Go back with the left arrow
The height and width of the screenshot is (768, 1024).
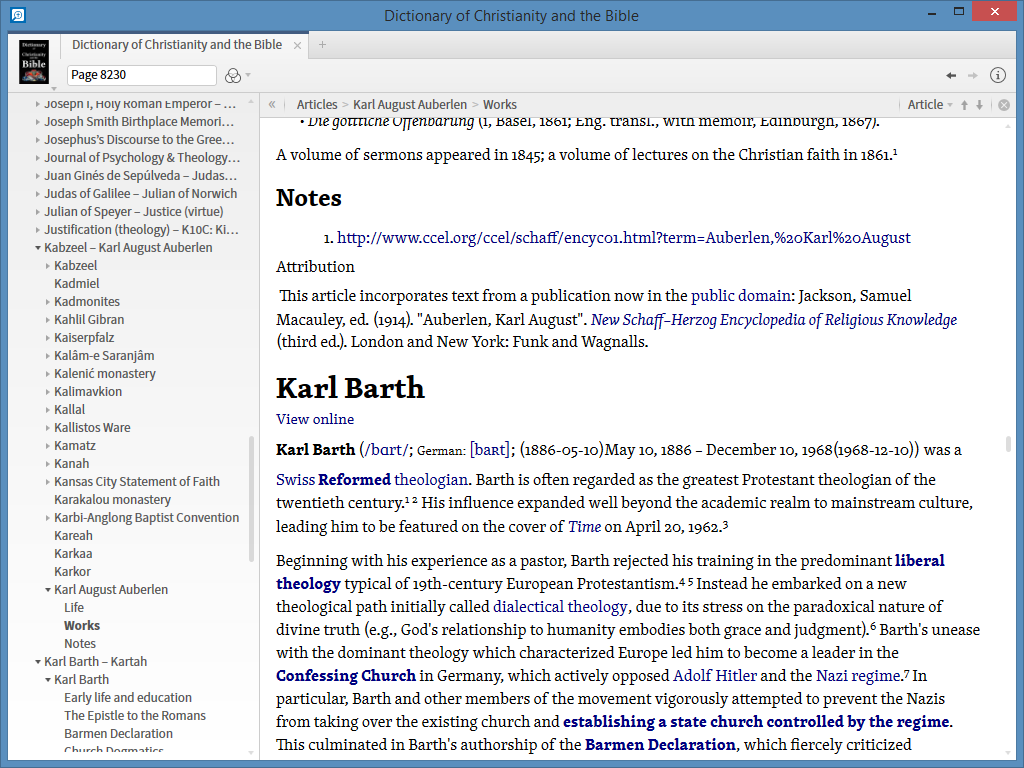(x=951, y=76)
